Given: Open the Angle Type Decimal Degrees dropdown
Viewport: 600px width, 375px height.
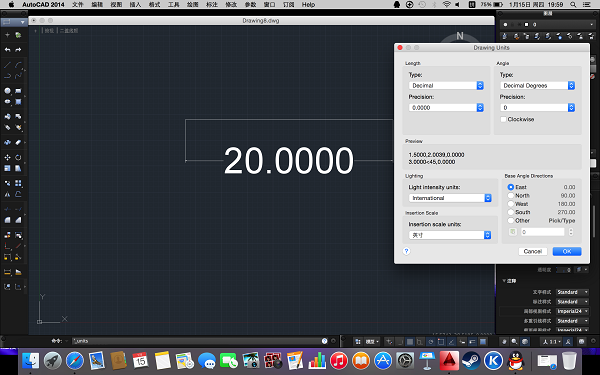Looking at the screenshot, I should coord(537,86).
